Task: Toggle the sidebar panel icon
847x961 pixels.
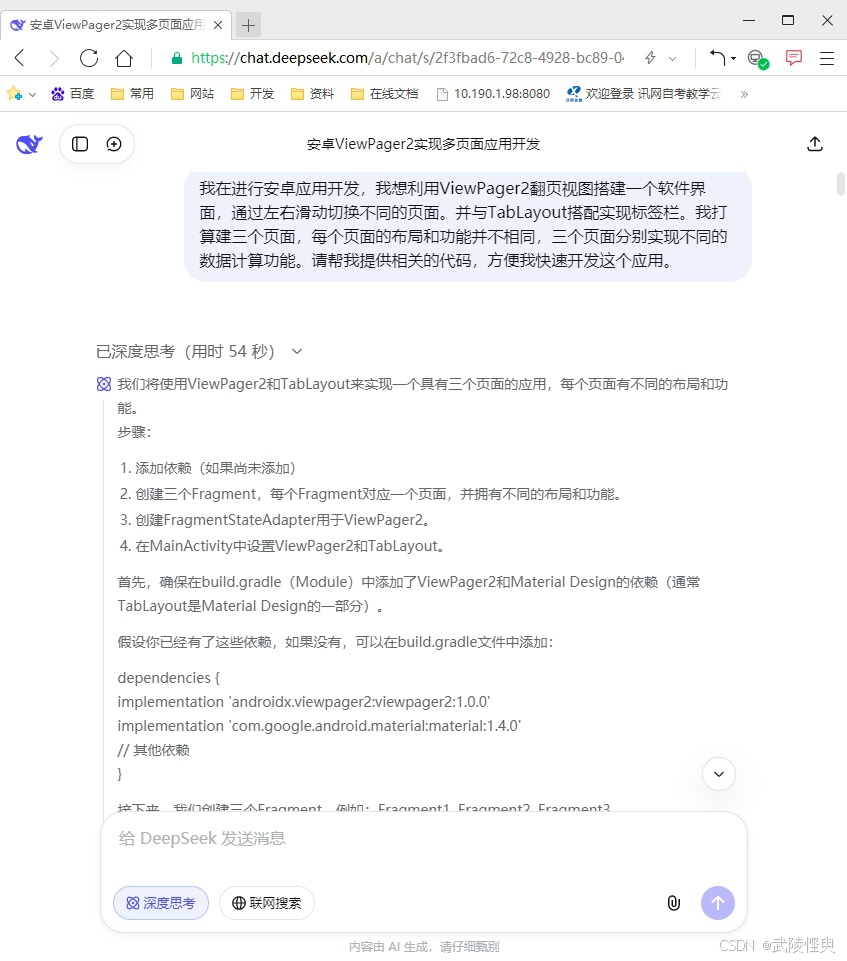Action: point(80,144)
